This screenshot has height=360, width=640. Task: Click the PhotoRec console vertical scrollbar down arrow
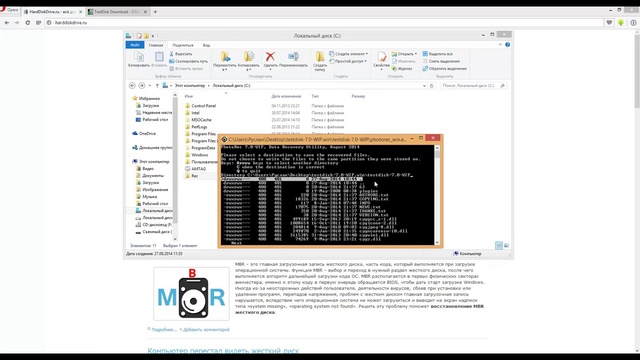coord(437,242)
